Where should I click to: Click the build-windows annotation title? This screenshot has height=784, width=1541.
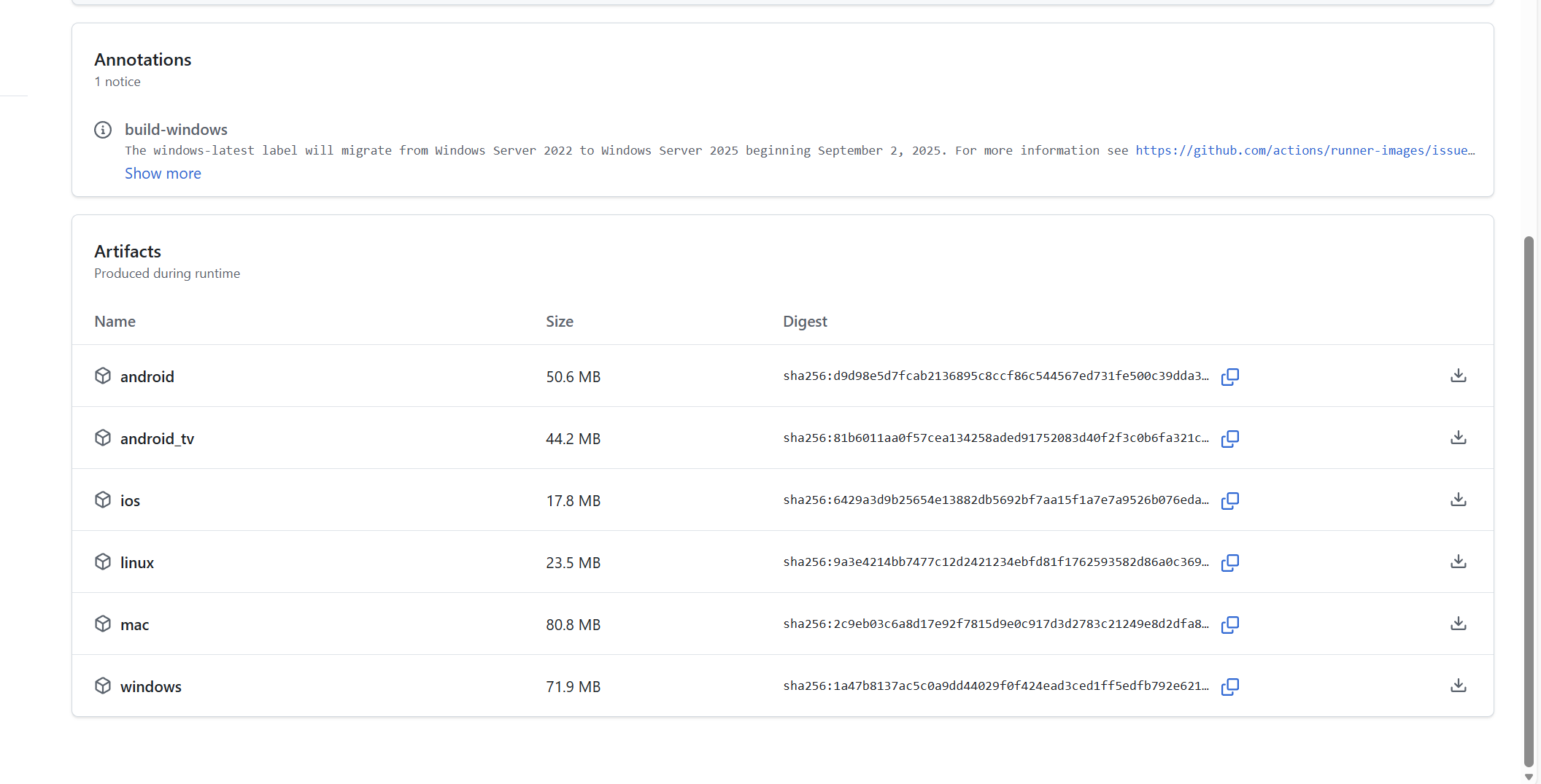pyautogui.click(x=176, y=129)
